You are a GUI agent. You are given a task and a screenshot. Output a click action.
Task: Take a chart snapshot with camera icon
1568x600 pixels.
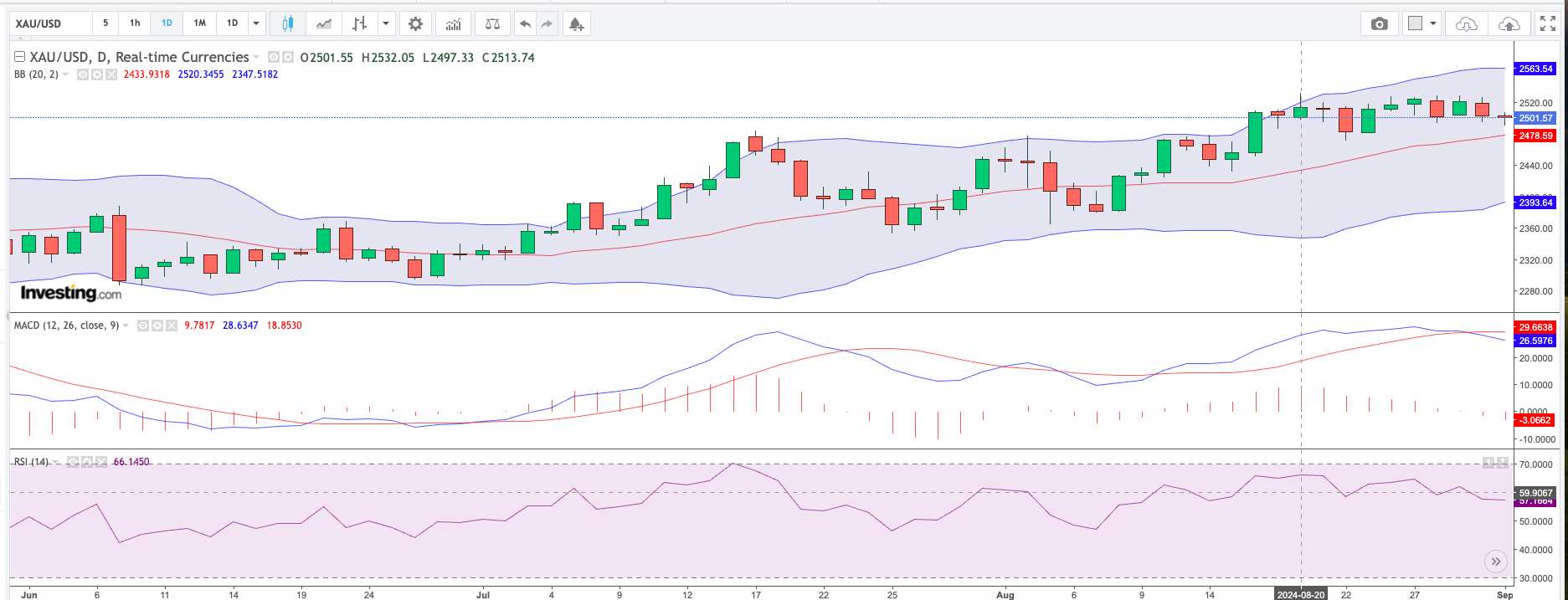1379,23
